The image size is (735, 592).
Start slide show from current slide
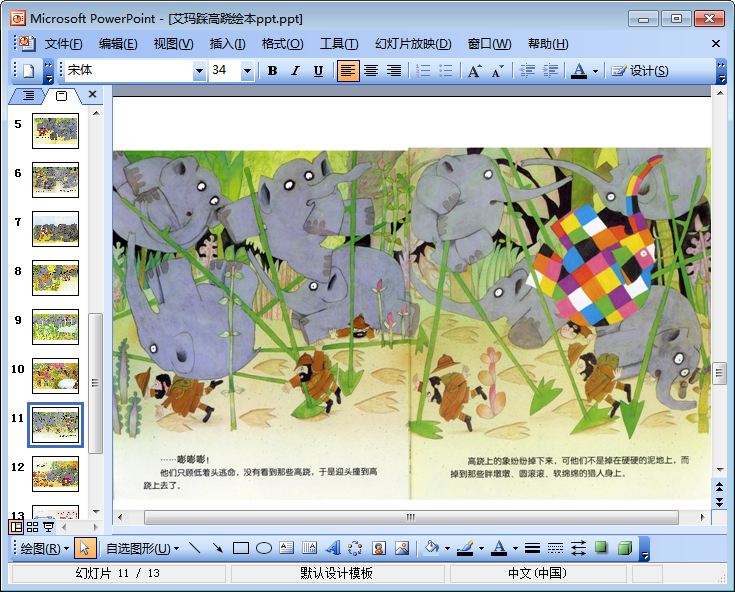48,527
